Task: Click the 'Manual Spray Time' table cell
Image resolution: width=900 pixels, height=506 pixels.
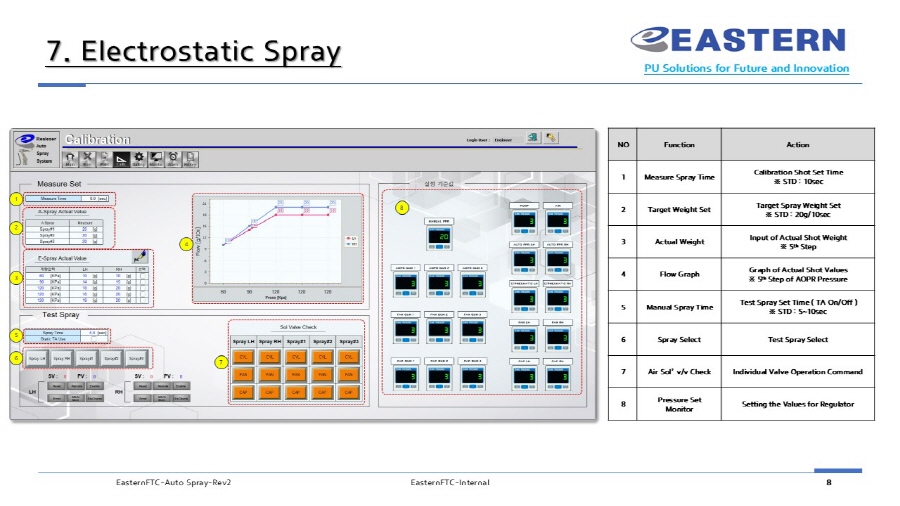Action: [x=679, y=307]
